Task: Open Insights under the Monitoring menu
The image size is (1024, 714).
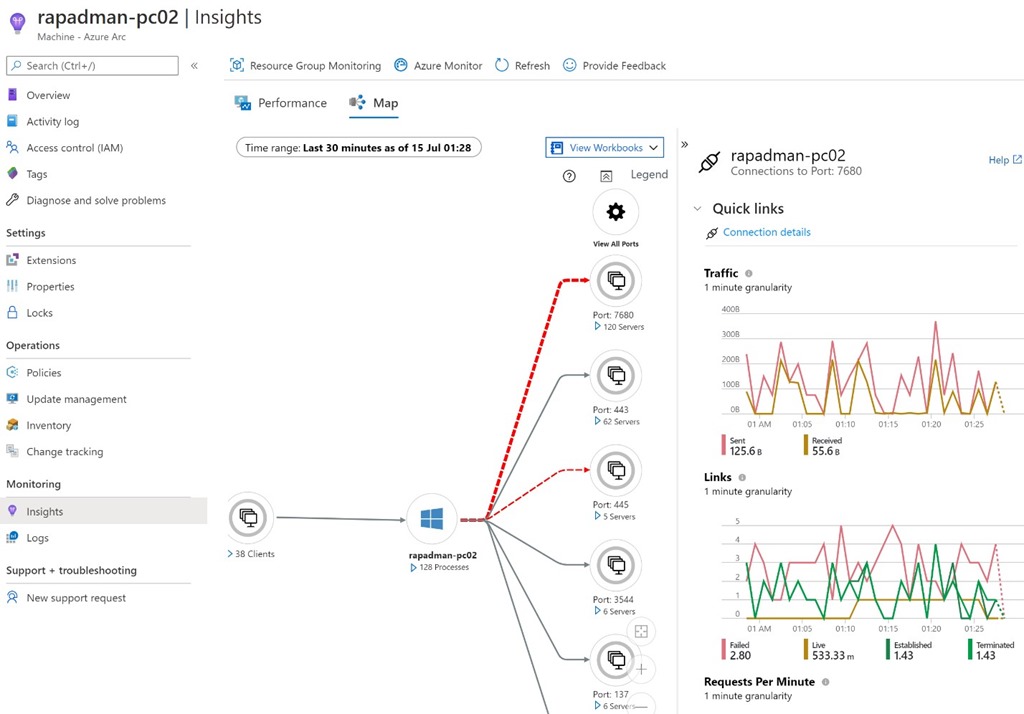Action: coord(45,511)
